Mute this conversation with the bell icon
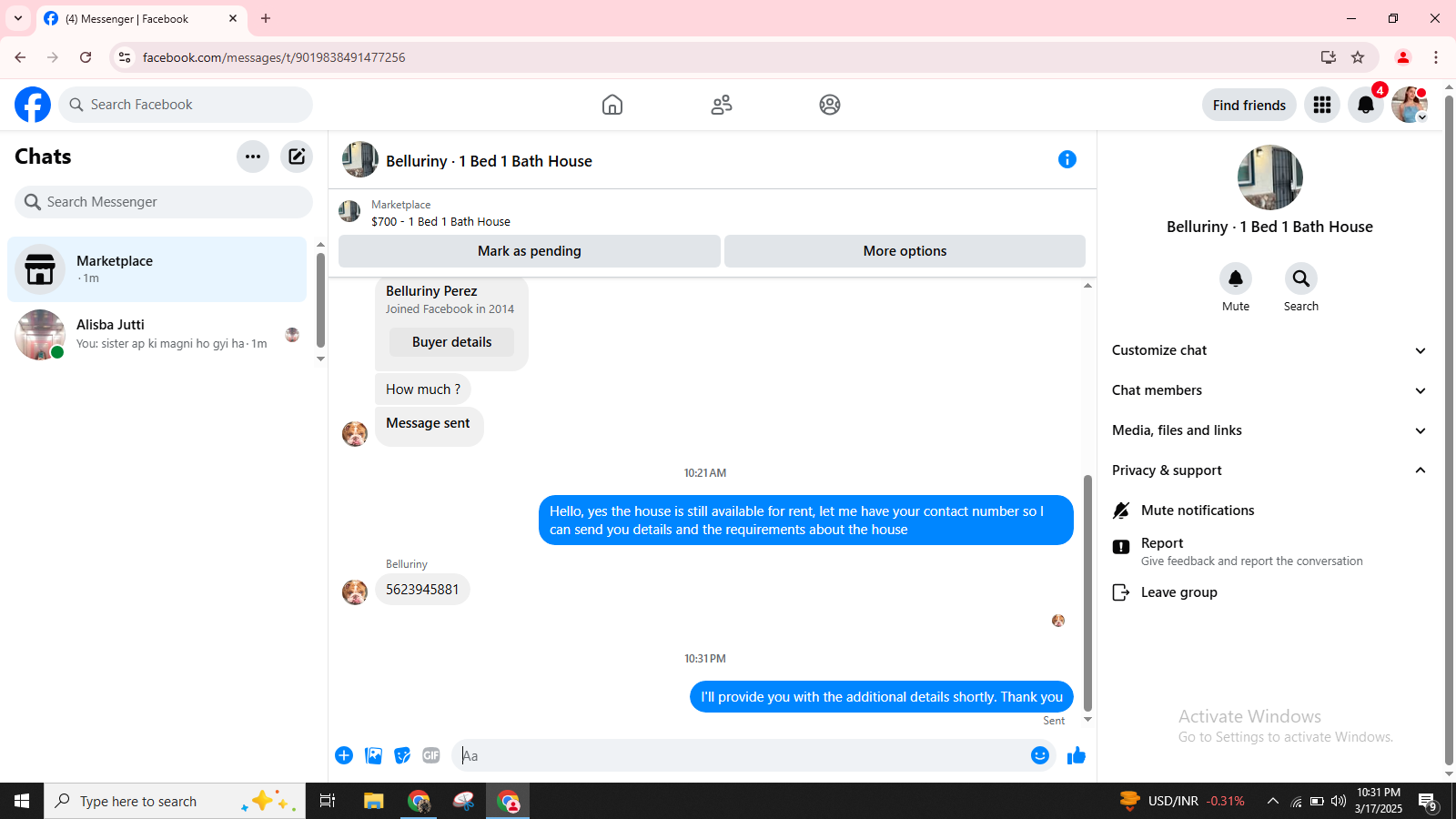This screenshot has height=819, width=1456. (x=1236, y=278)
